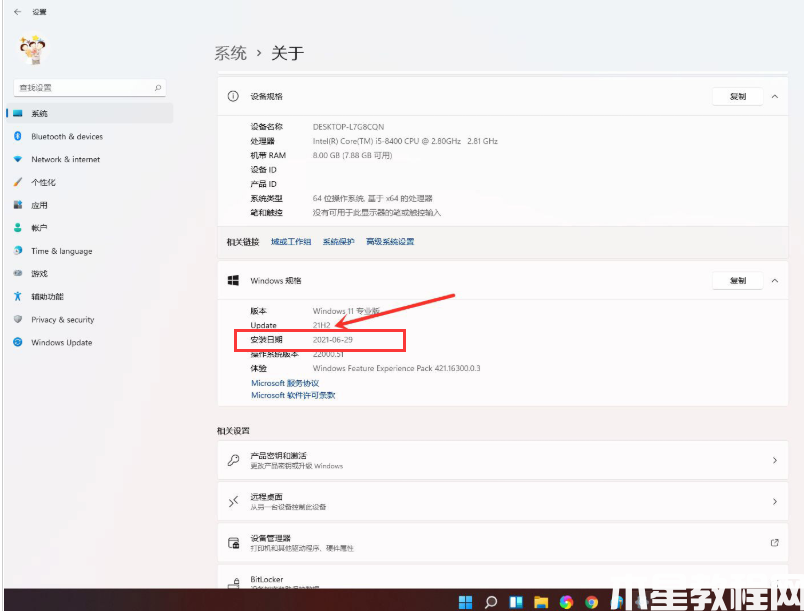
Task: Click 系统 in the breadcrumb
Action: click(231, 53)
